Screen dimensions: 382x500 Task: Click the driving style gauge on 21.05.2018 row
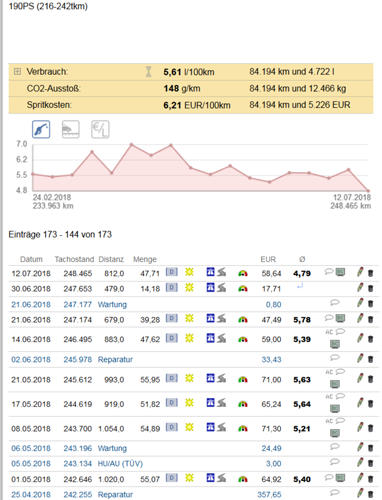point(243,379)
